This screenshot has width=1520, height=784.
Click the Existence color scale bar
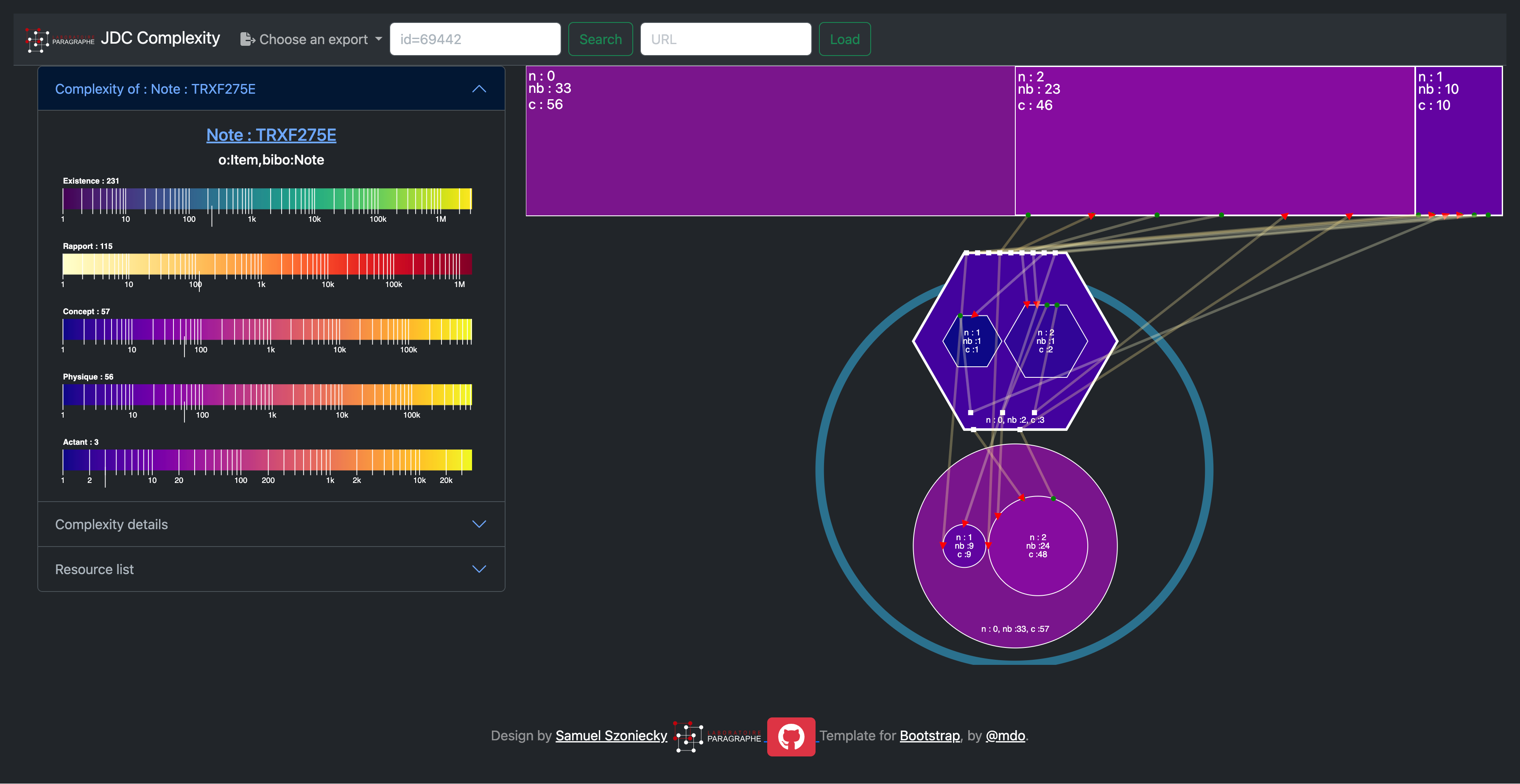pyautogui.click(x=267, y=199)
